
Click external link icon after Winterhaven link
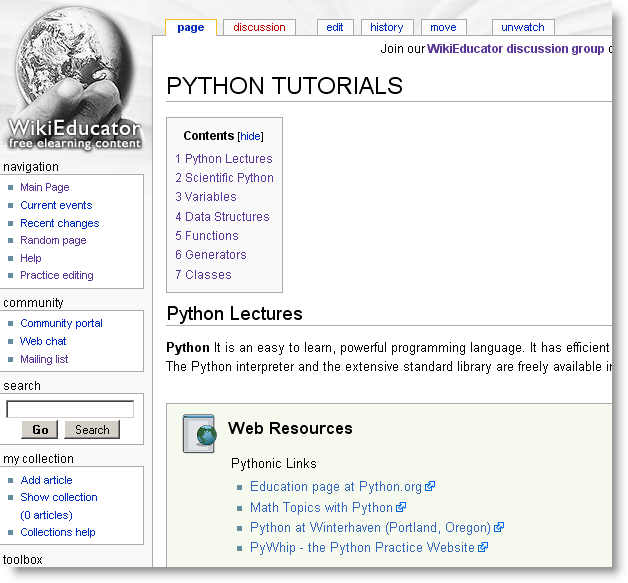[x=499, y=527]
